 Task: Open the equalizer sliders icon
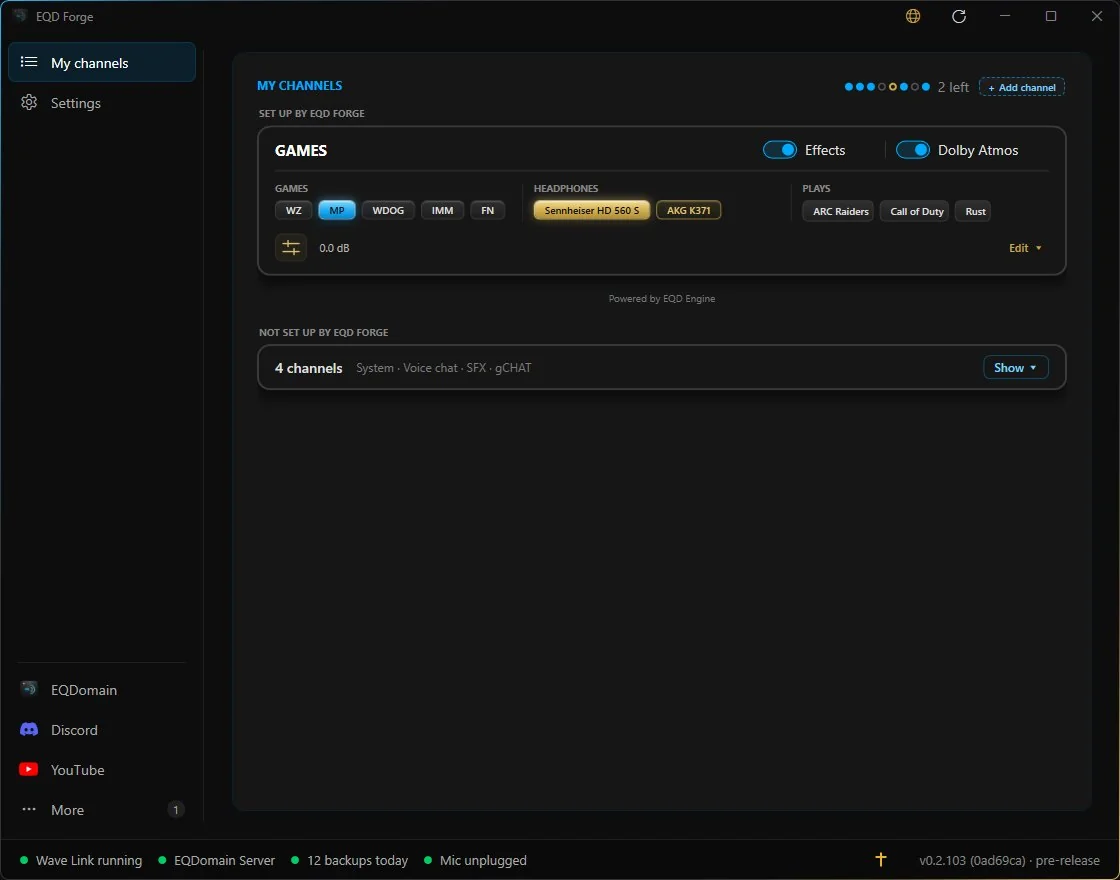pos(291,248)
